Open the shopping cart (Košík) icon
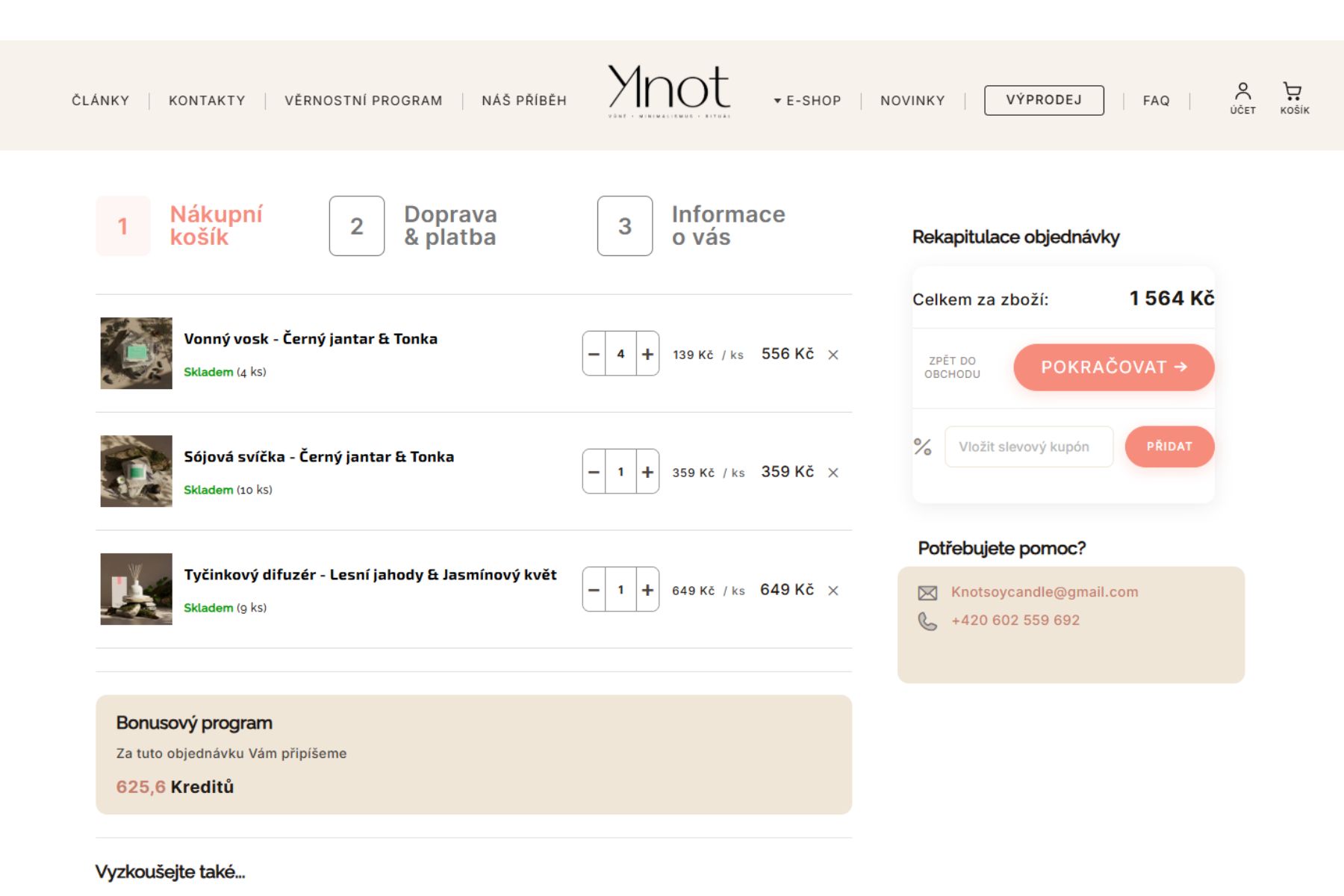1344x896 pixels. [x=1294, y=99]
